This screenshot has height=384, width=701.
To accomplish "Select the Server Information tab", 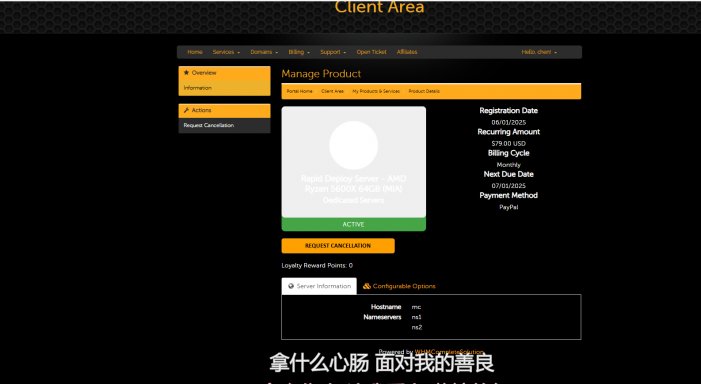I will tap(319, 286).
